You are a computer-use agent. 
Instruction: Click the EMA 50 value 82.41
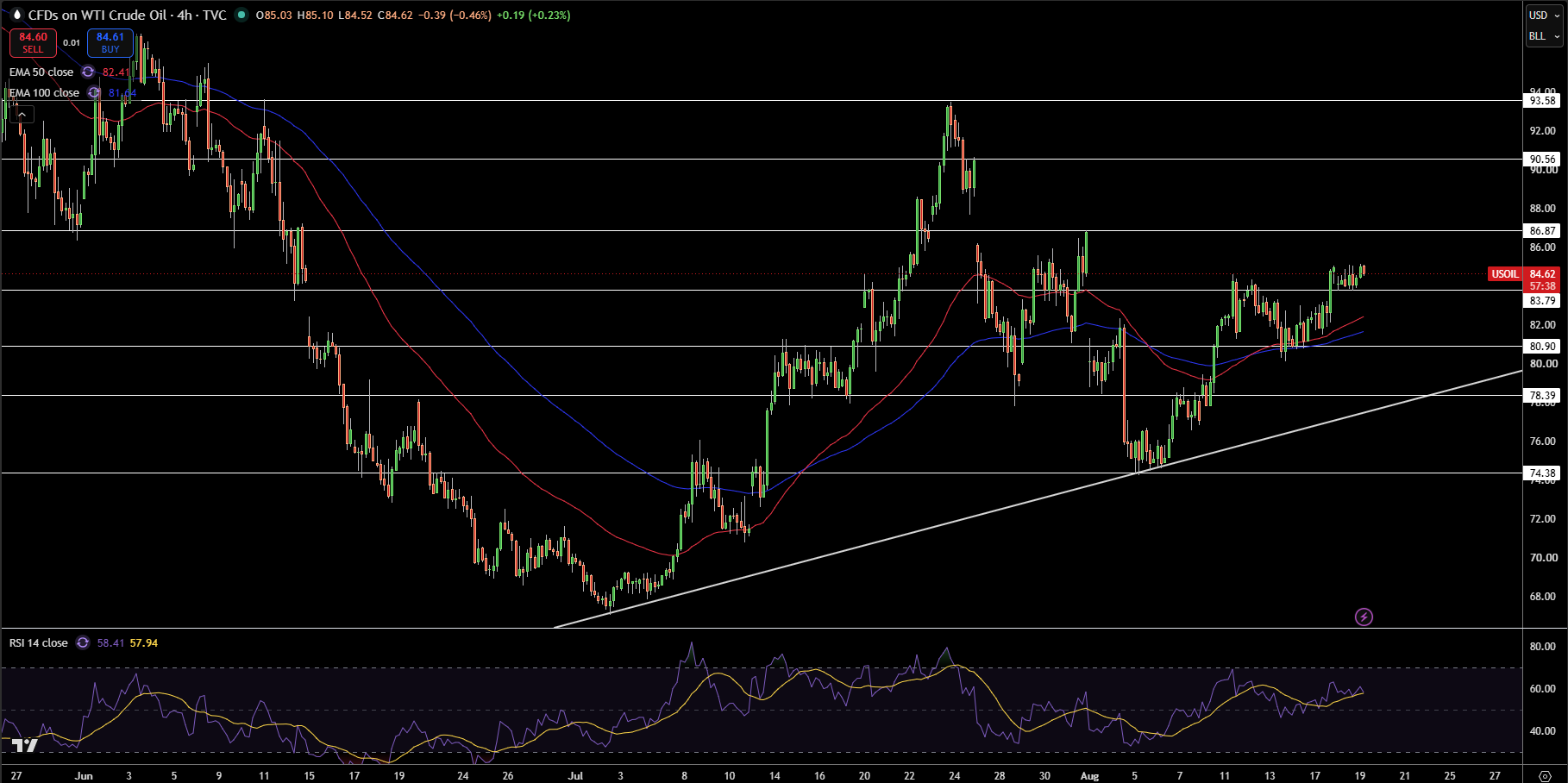[x=116, y=72]
